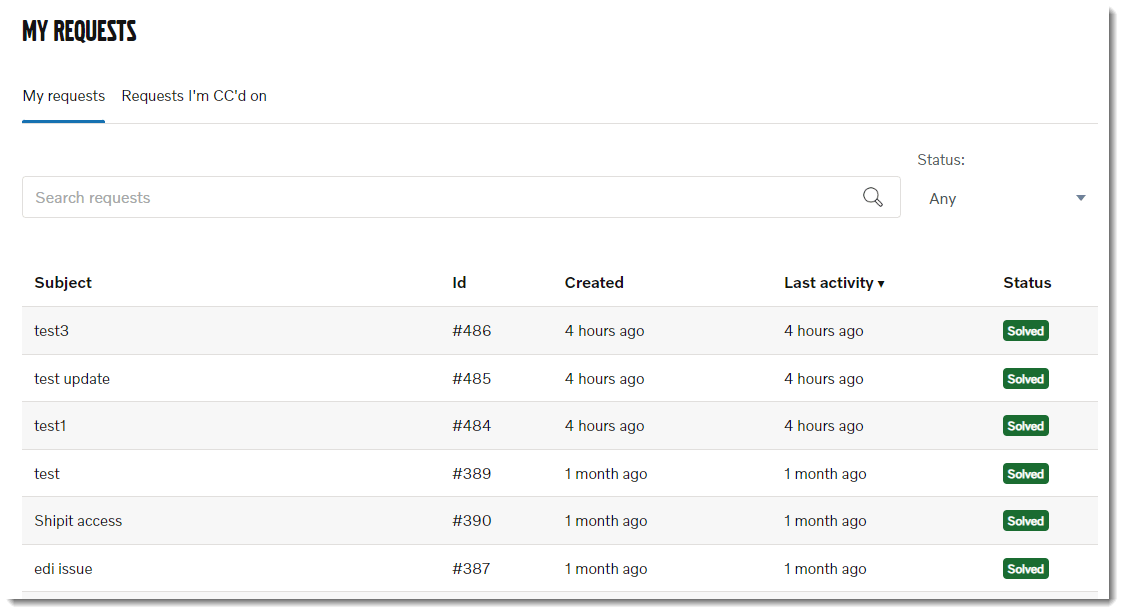Open Requests I'm CC'd on tab

pyautogui.click(x=194, y=96)
